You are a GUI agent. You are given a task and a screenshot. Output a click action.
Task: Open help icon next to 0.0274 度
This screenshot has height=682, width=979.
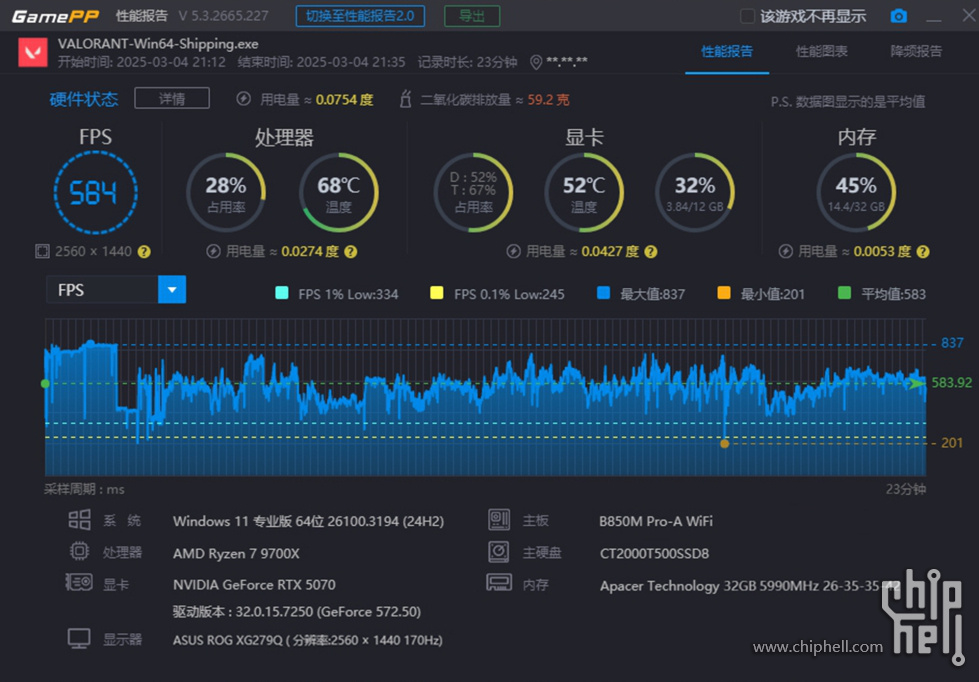351,252
